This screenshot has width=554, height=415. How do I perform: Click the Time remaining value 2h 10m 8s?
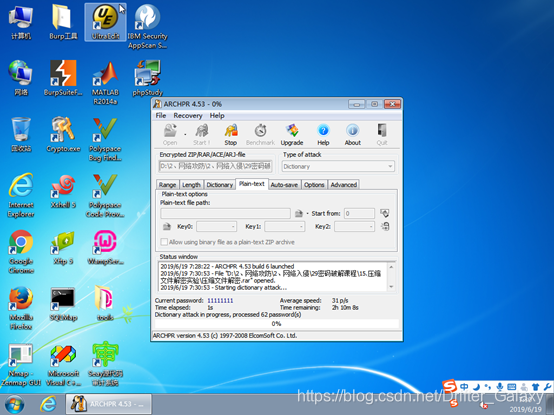(x=345, y=308)
